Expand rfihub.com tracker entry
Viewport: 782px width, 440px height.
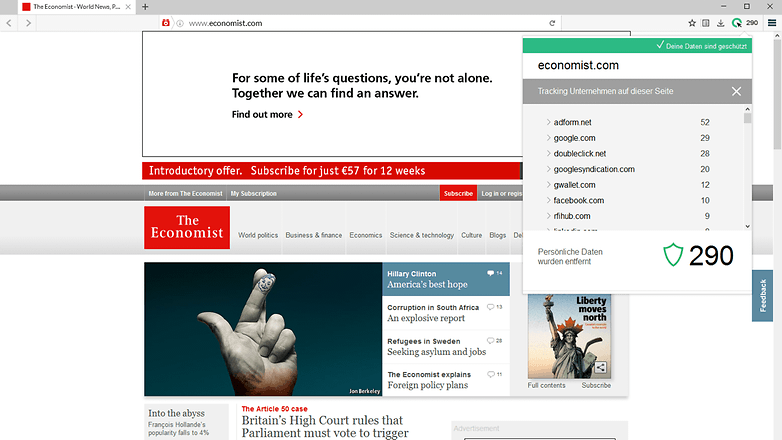(x=548, y=216)
